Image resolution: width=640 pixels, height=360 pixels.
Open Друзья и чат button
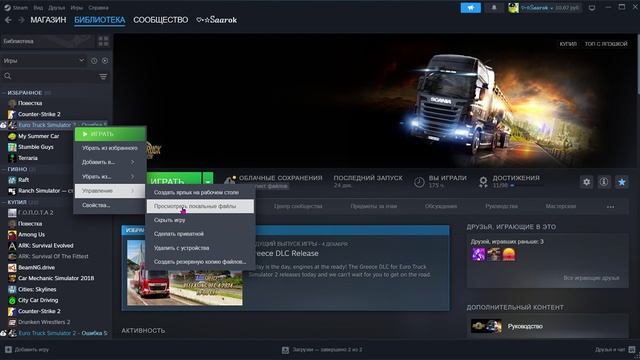tap(615, 349)
